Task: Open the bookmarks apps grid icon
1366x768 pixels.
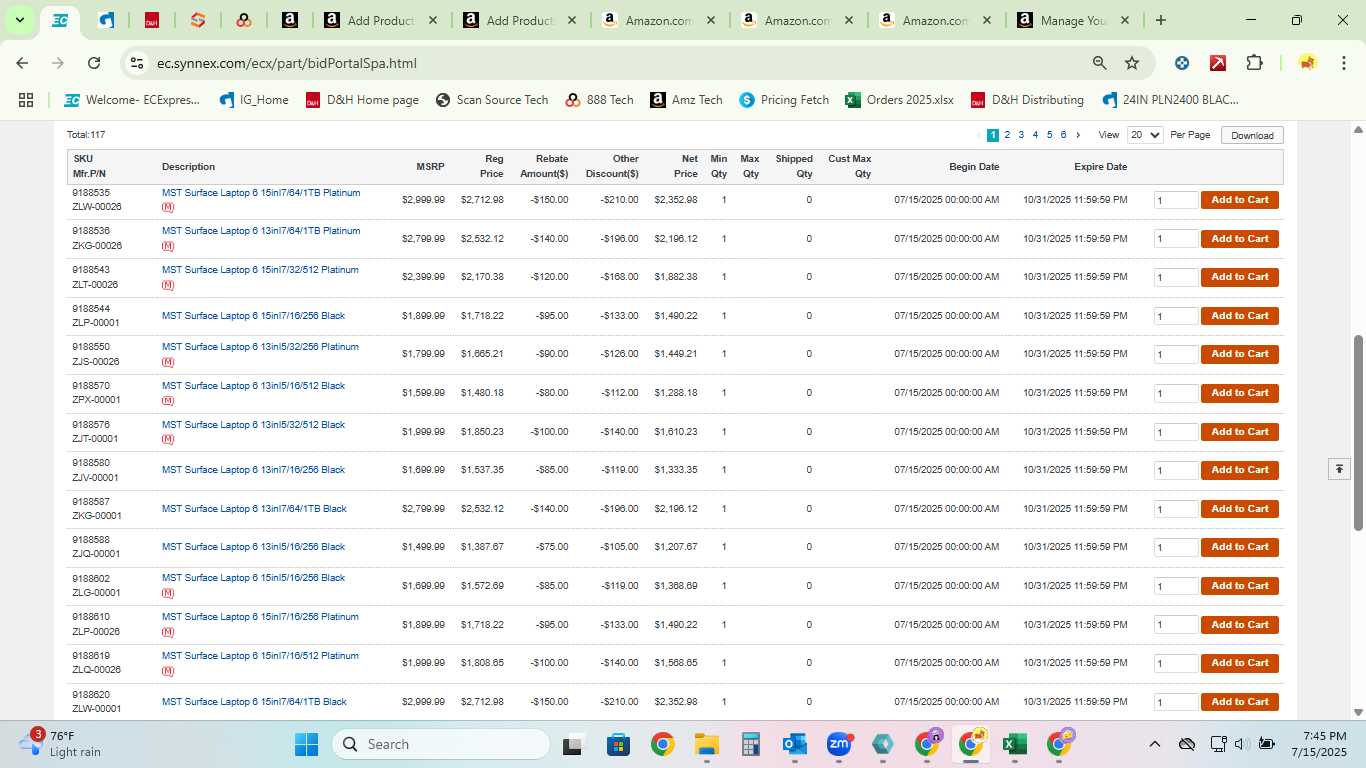Action: pos(26,100)
